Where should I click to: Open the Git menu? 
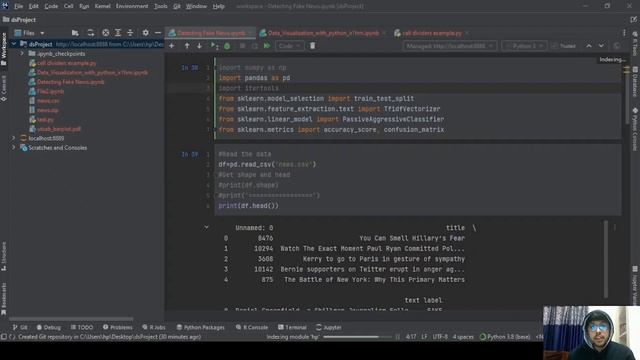(x=177, y=6)
